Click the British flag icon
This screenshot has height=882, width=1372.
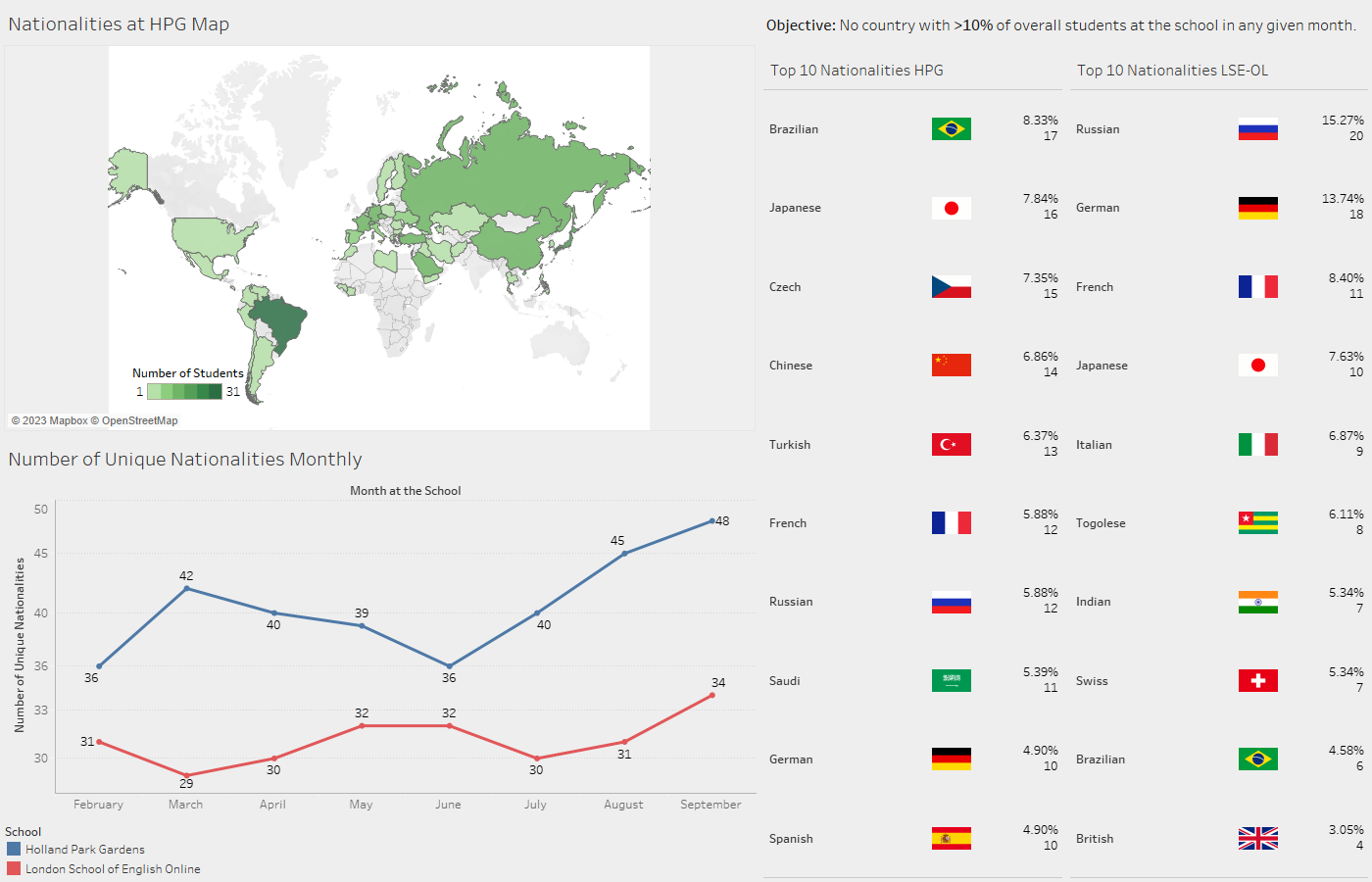tap(1257, 838)
